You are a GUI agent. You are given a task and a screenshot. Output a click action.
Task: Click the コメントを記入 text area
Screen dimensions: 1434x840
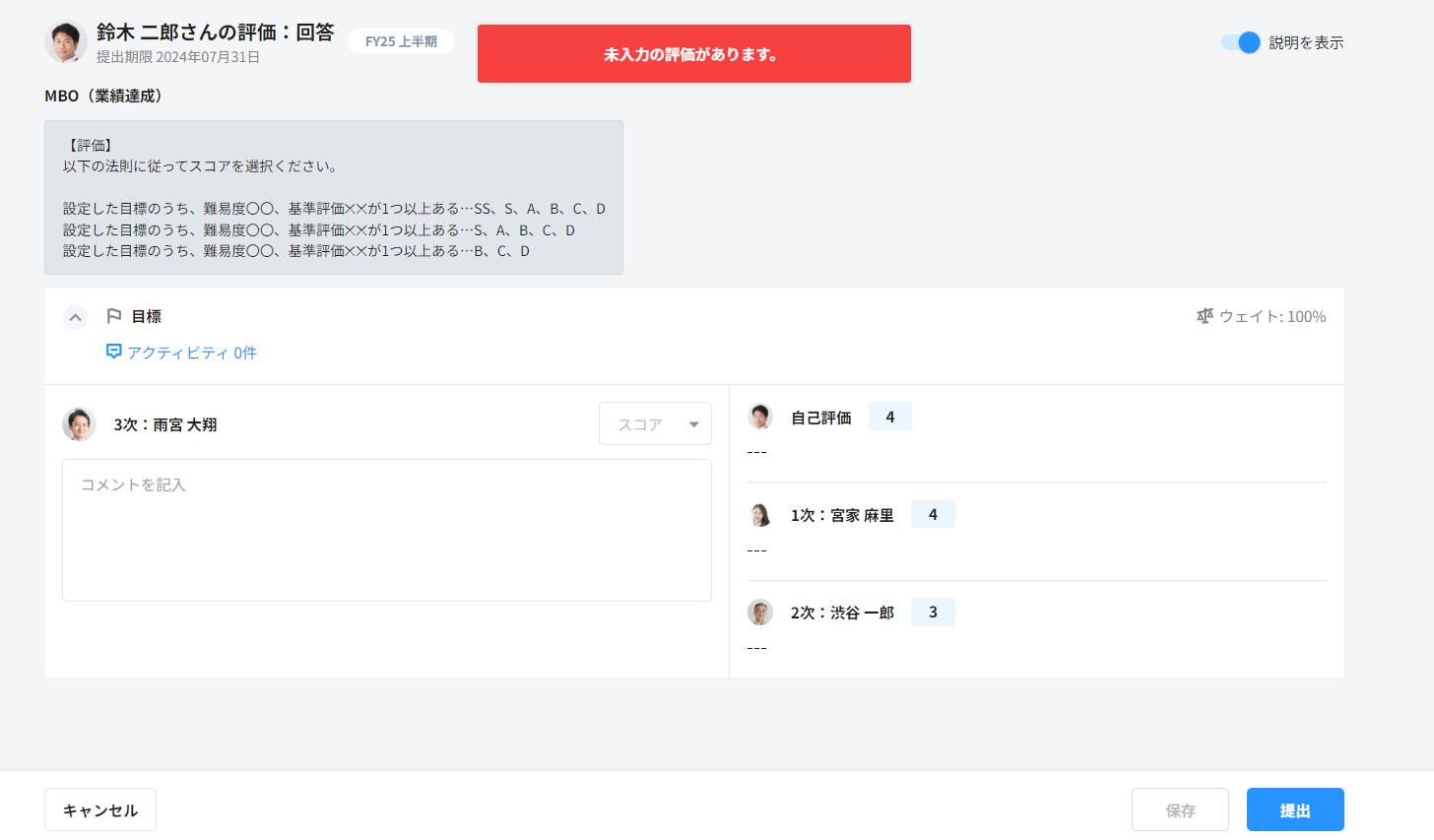(x=386, y=530)
